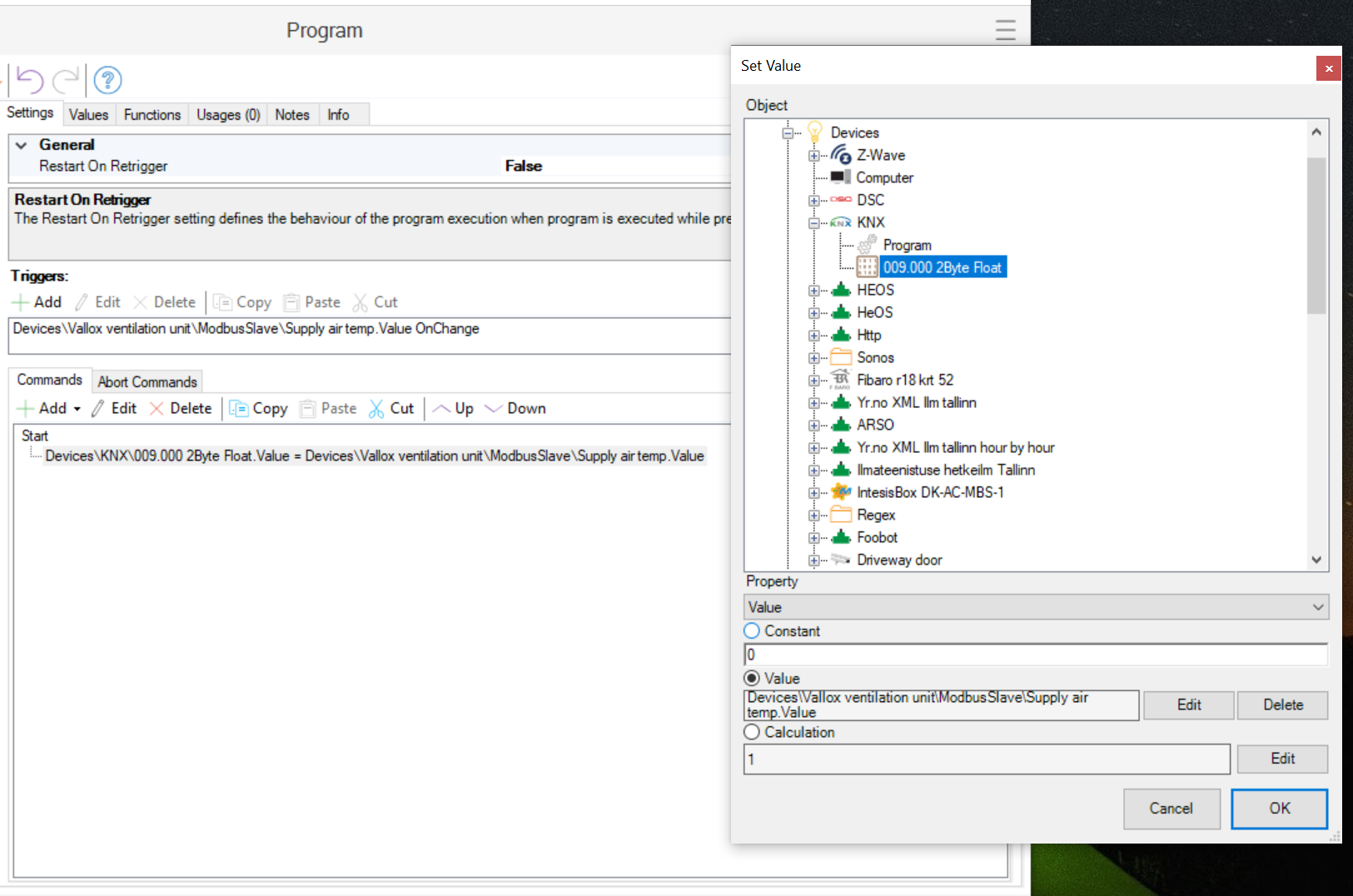Collapse the KNX tree node

click(x=813, y=223)
